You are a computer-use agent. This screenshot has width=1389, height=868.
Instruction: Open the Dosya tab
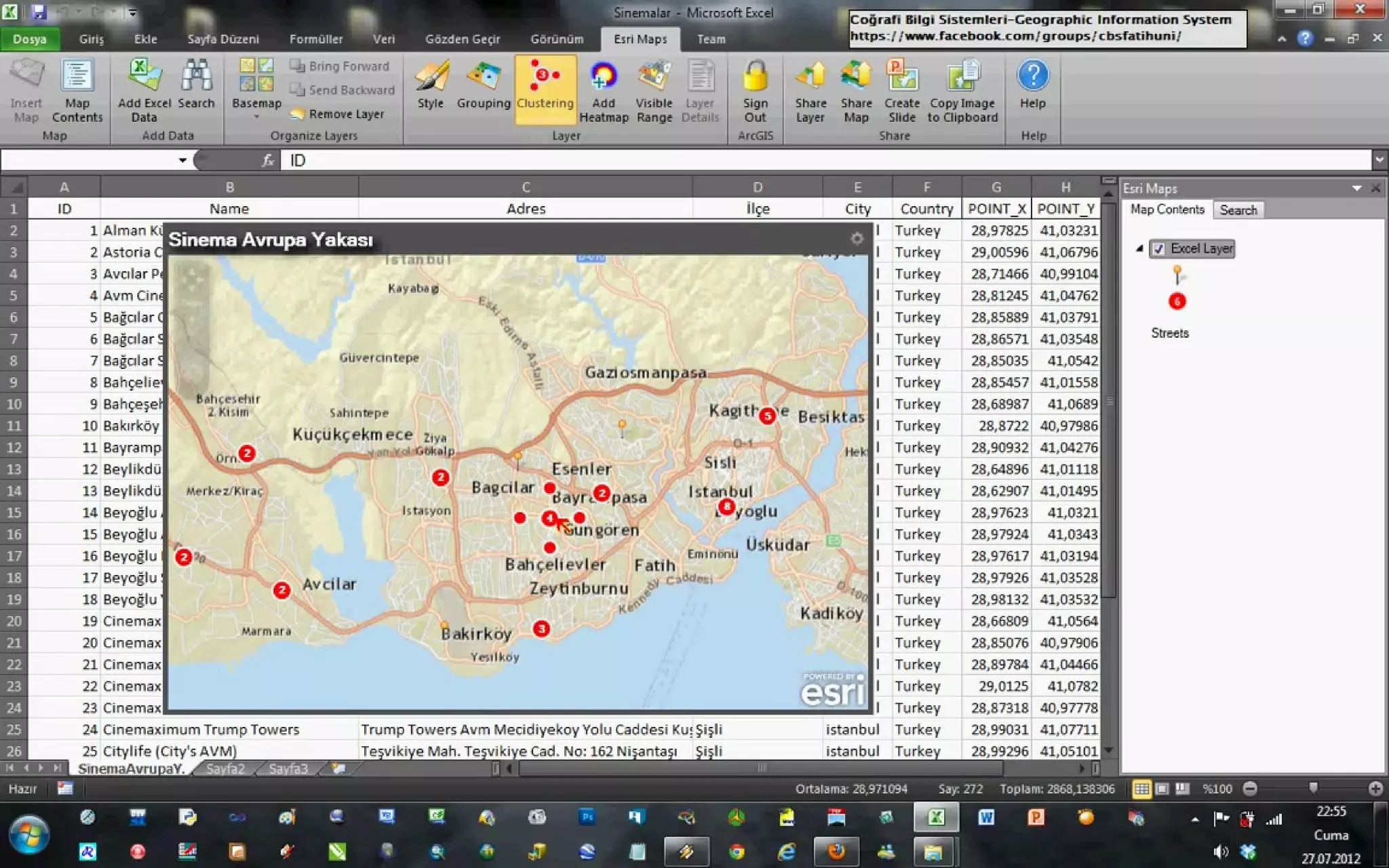pyautogui.click(x=30, y=39)
